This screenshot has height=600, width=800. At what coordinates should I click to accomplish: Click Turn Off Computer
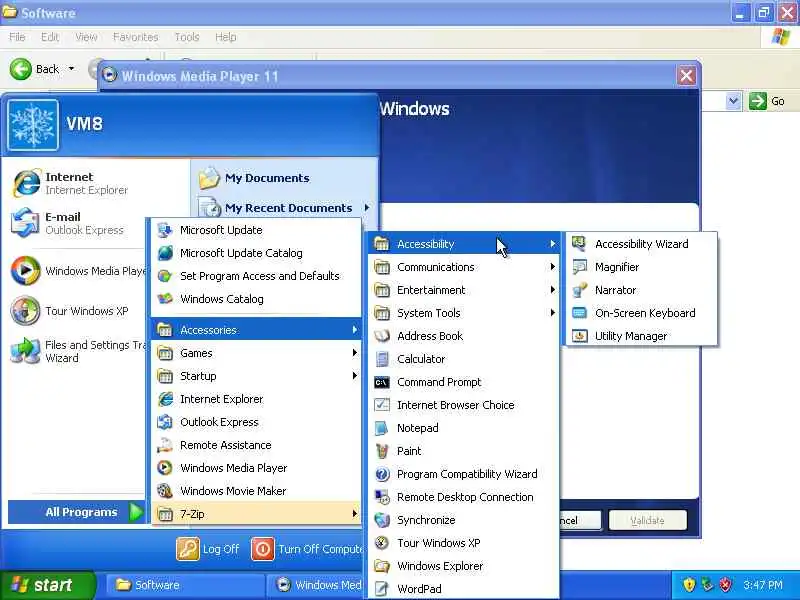tap(308, 549)
